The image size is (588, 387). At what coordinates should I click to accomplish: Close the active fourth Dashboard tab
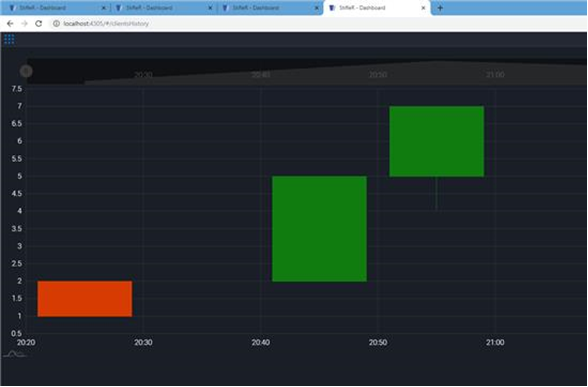pos(423,8)
